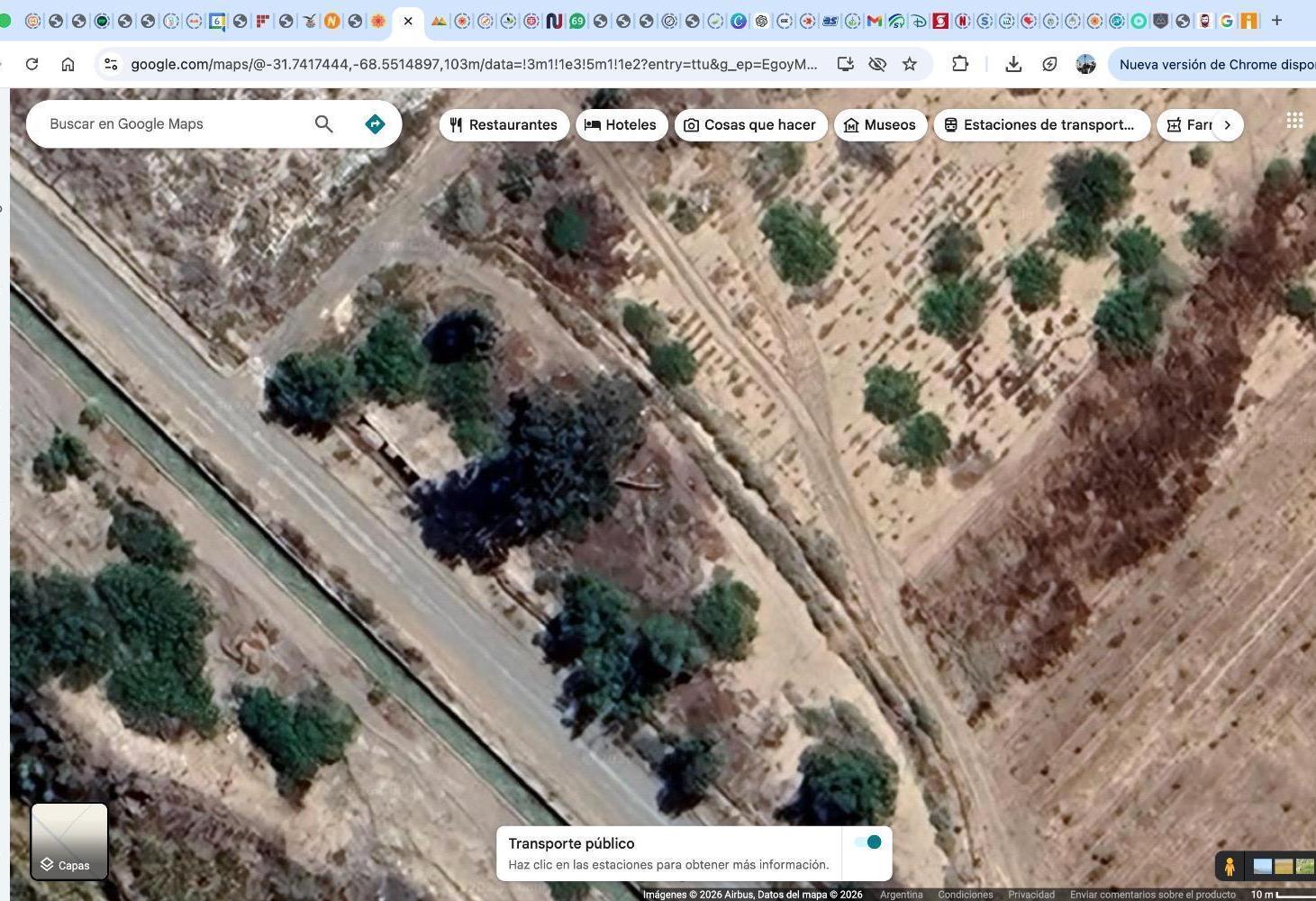Click the Imágenes © 2026 Airbus attribution text
This screenshot has height=901, width=1316.
(x=752, y=895)
